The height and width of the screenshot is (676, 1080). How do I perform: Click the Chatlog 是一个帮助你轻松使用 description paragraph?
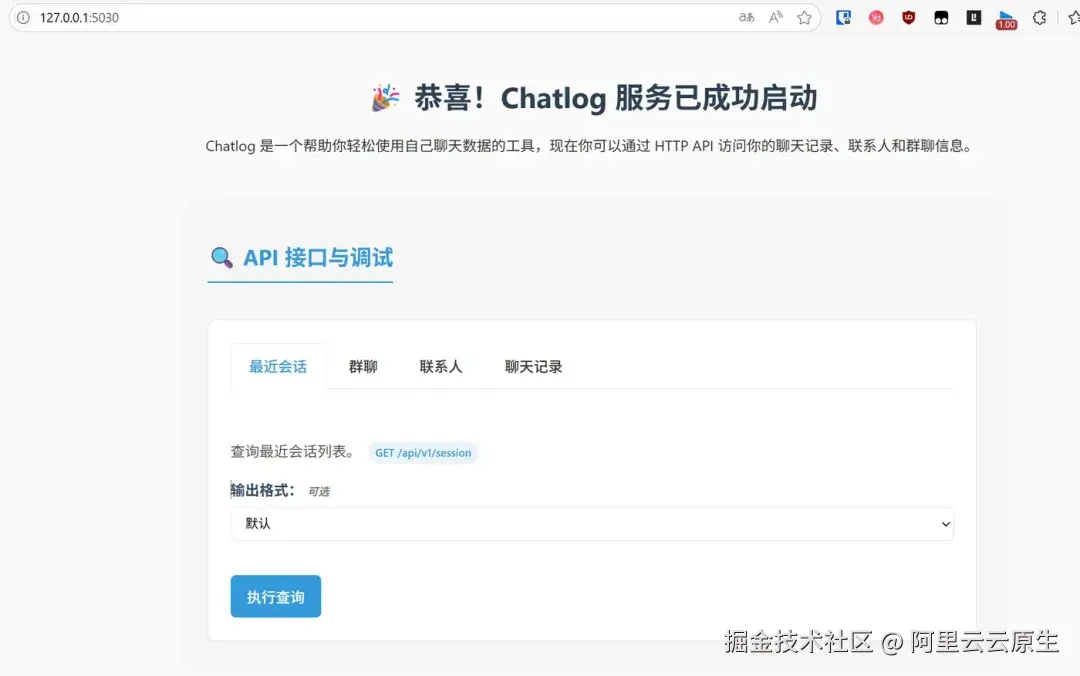pyautogui.click(x=590, y=146)
